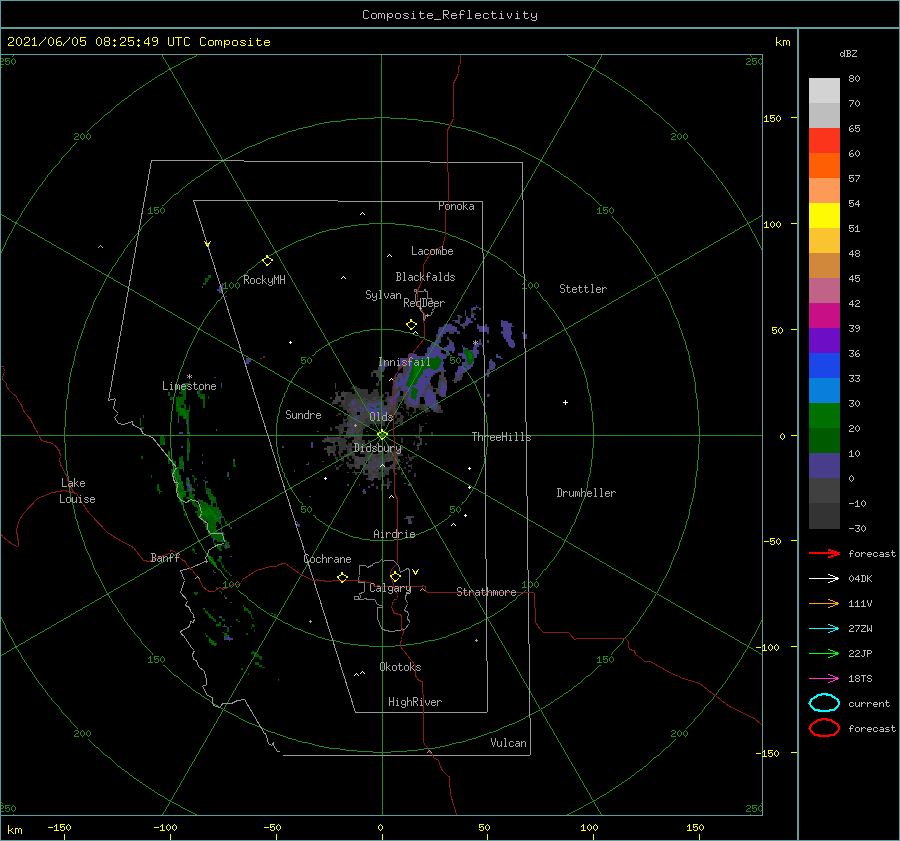Select the 42 dBZ pink swatch
The image size is (900, 841).
click(824, 290)
